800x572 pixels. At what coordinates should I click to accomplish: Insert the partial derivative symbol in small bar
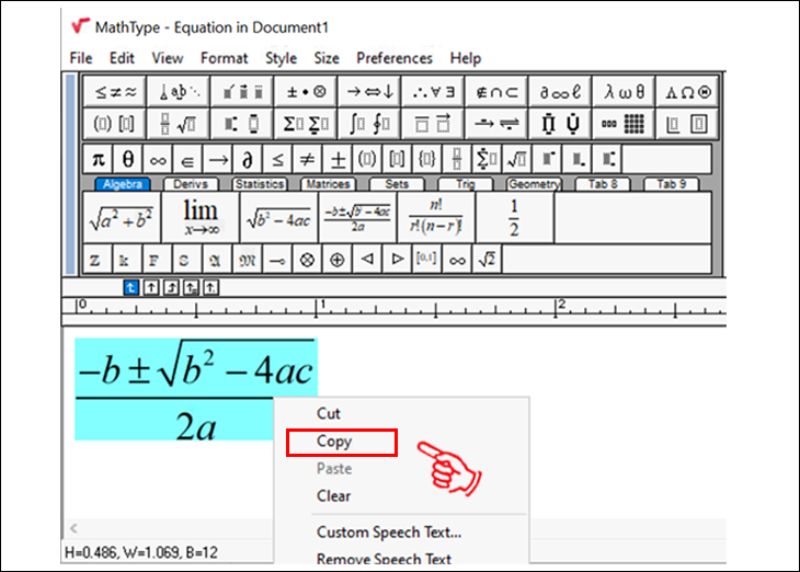tap(247, 160)
